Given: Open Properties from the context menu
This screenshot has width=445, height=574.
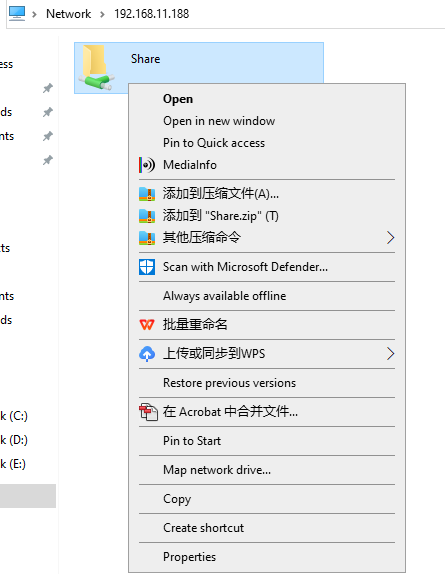Looking at the screenshot, I should click(189, 557).
